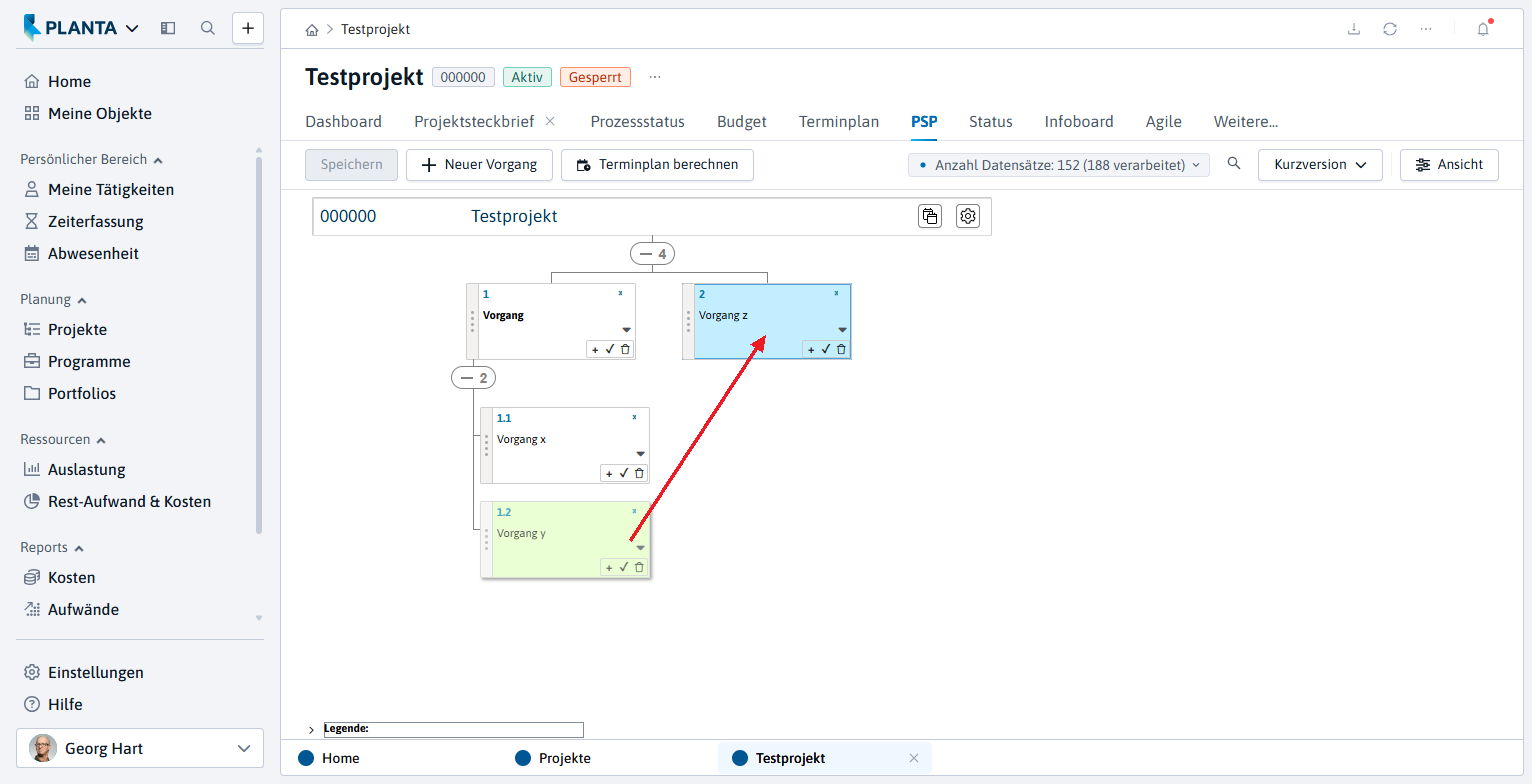
Task: Open the search magnifier in the PSP toolbar
Action: pos(1234,164)
